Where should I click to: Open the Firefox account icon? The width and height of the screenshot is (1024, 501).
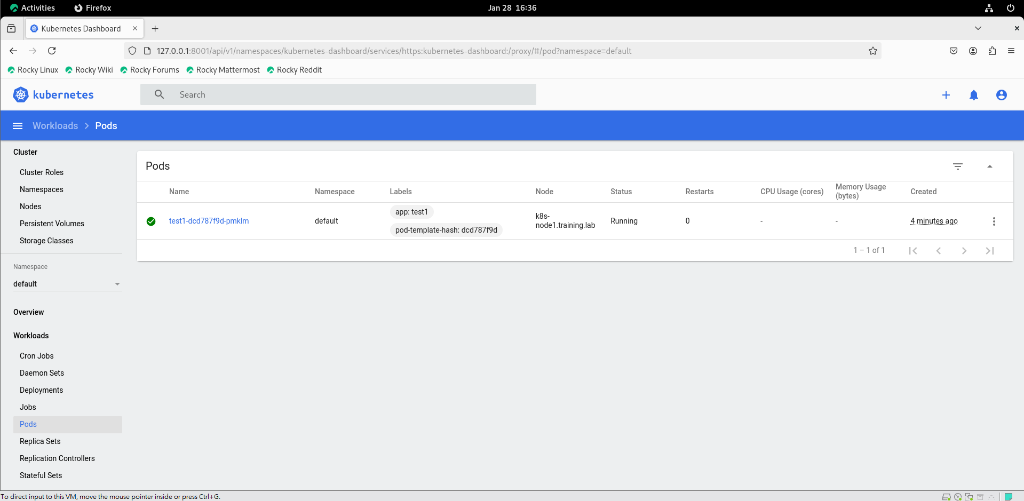973,50
